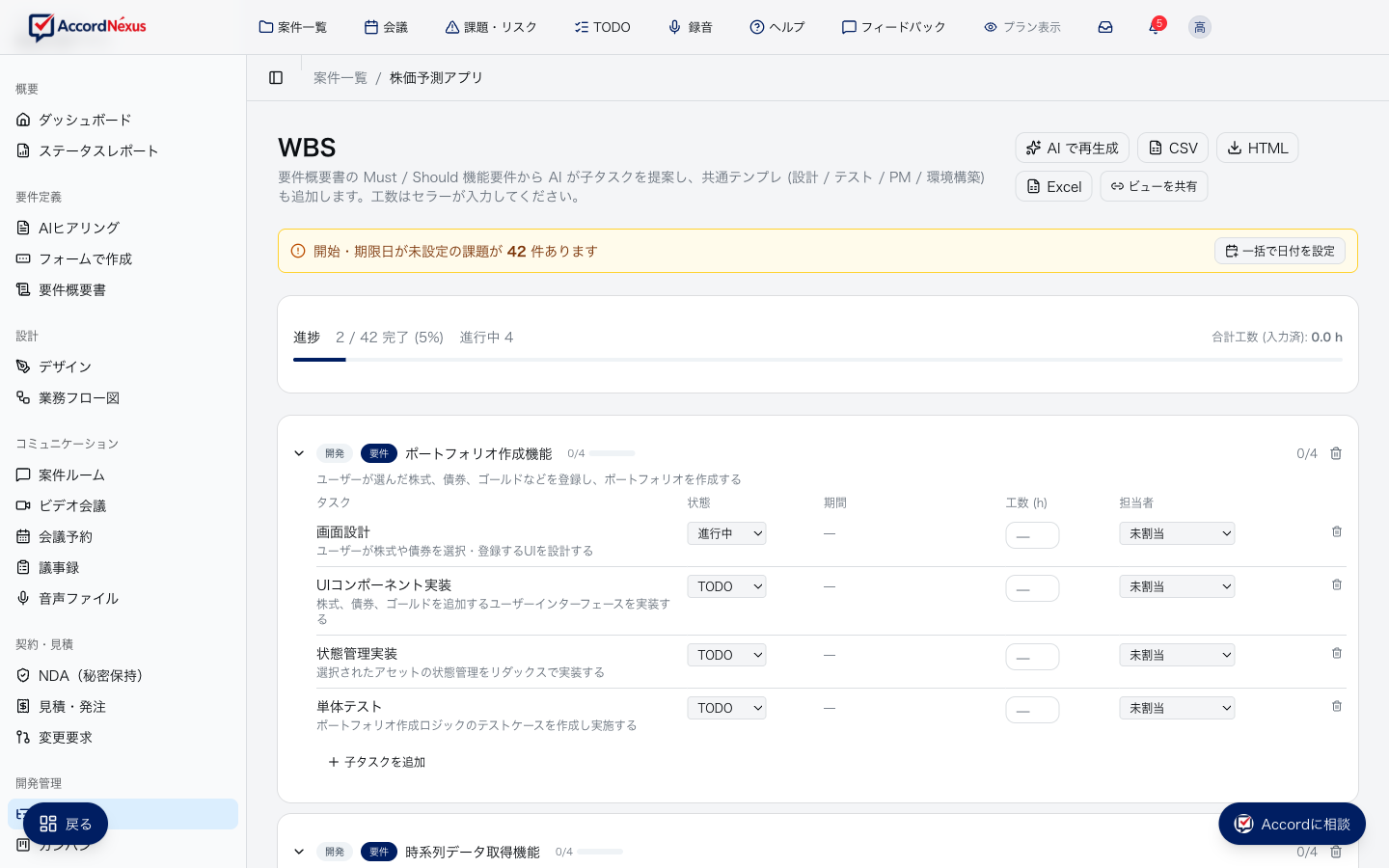Click the 時系列データ取得機能 0/4 progress bar

coord(600,852)
